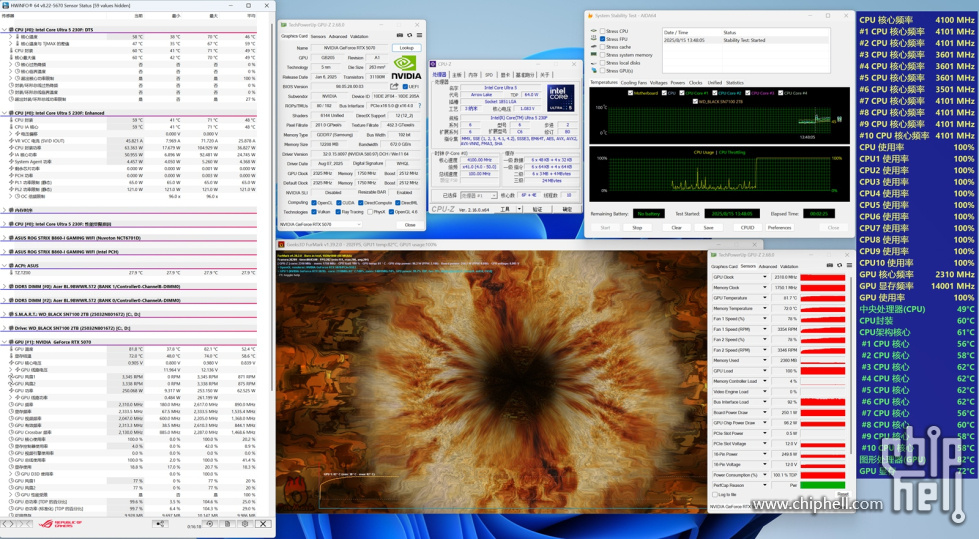
Task: Uncheck Stress FPU in AIDA64
Action: [603, 39]
